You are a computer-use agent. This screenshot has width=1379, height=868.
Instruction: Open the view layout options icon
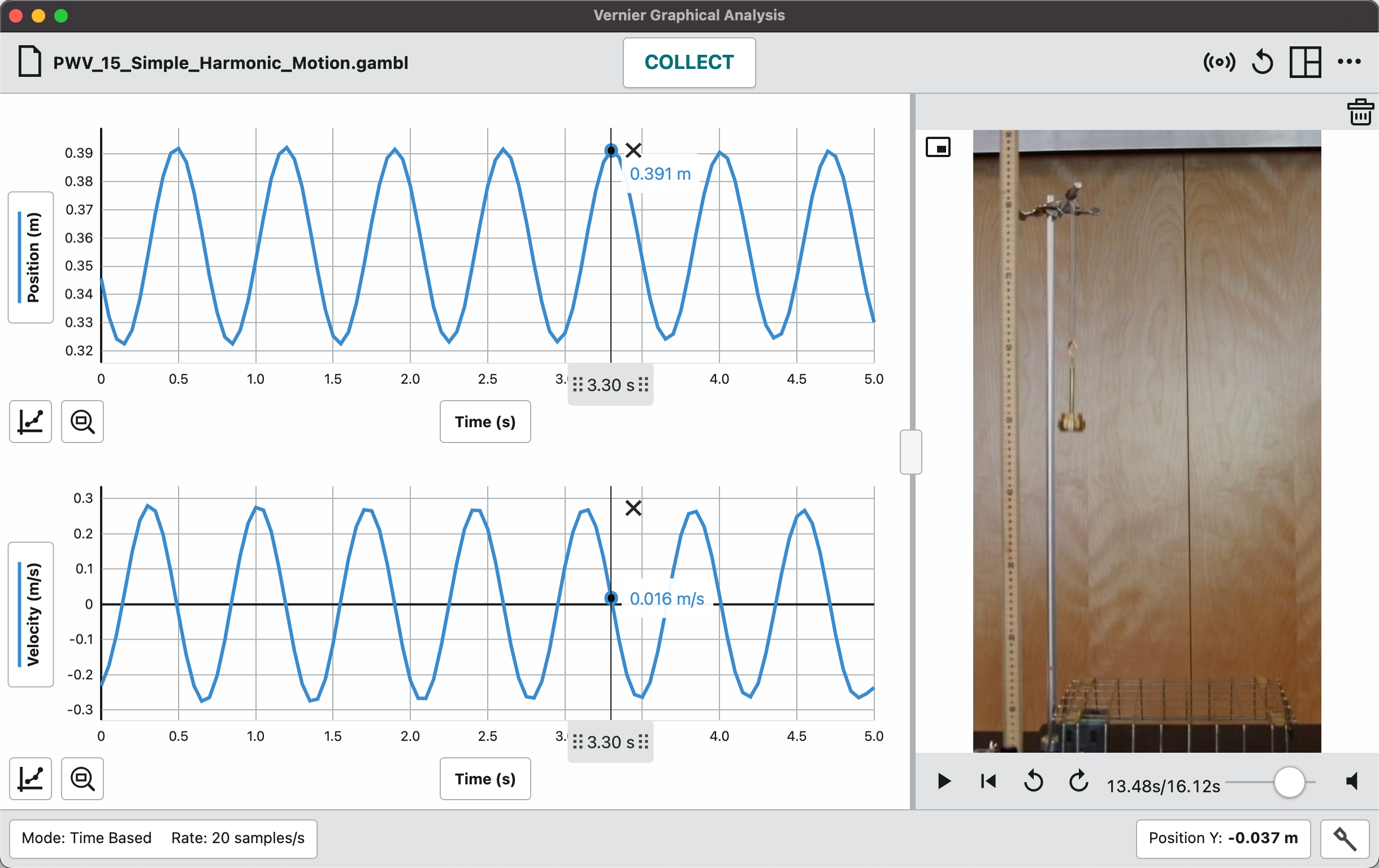click(1305, 62)
